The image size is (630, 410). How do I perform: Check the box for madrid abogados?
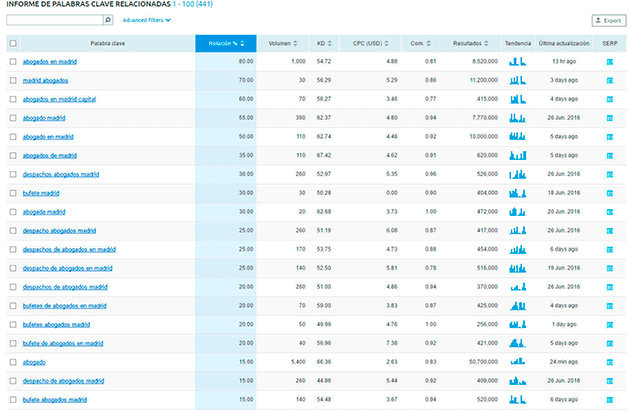[x=13, y=80]
